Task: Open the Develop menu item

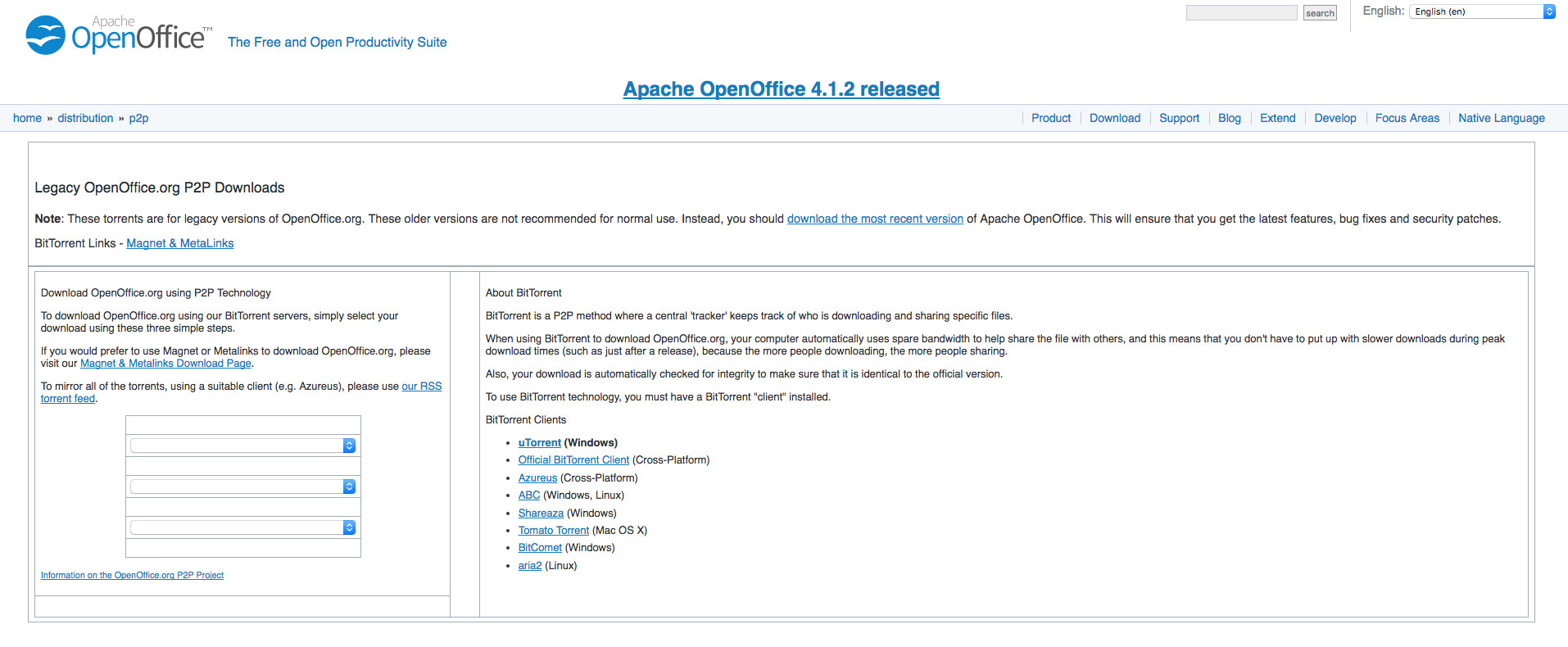Action: tap(1335, 118)
